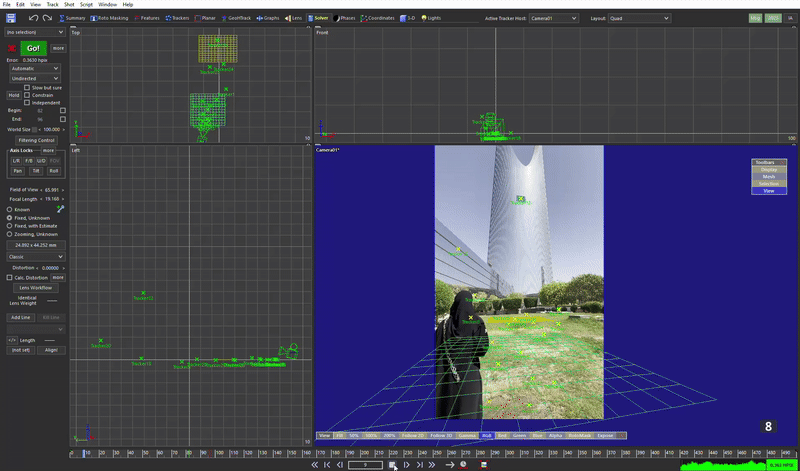Click the clock playback-rate icon
This screenshot has width=800, height=471.
[463, 464]
